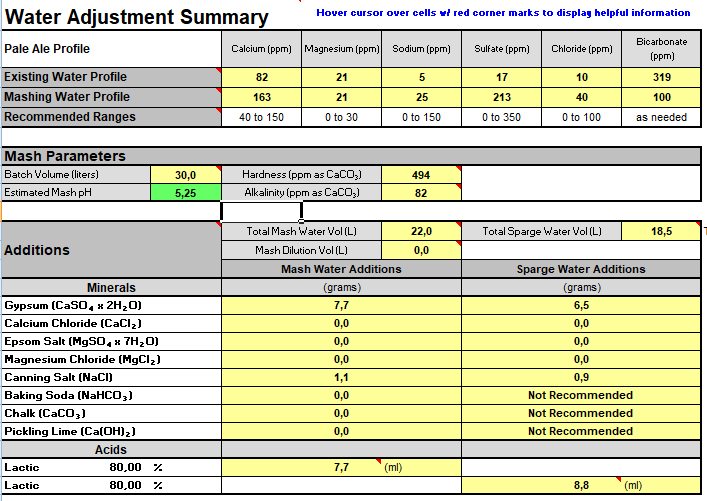Click the Canning Salt sparge addition cell
This screenshot has height=501, width=707.
[x=580, y=378]
